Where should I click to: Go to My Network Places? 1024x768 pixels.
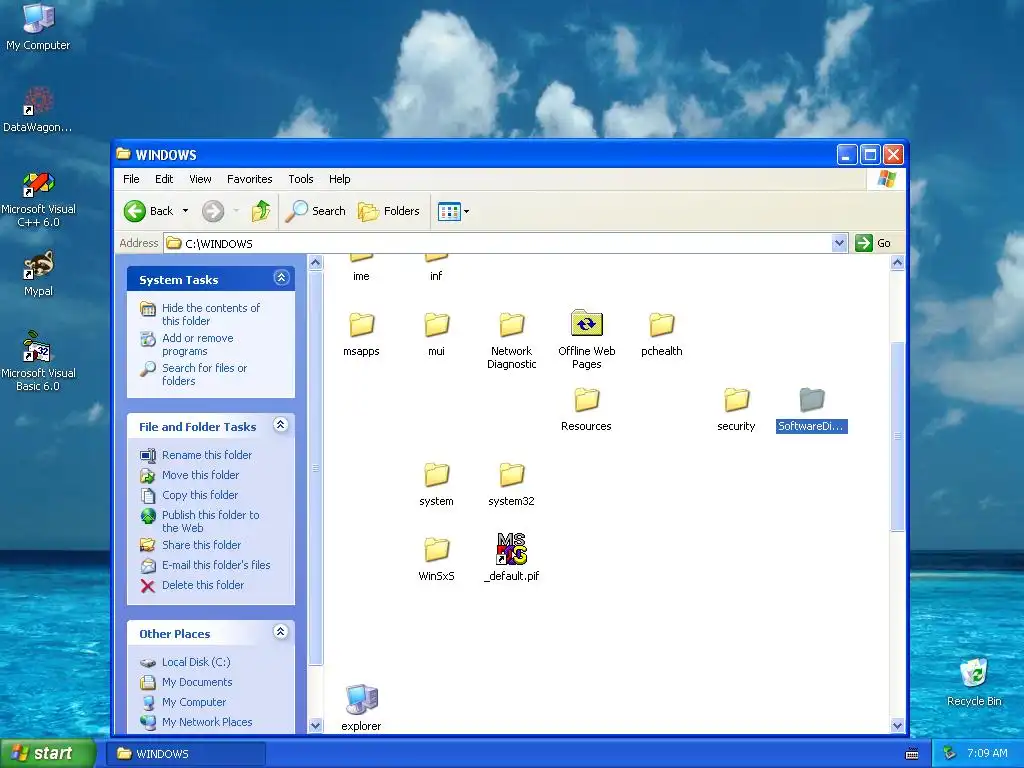pyautogui.click(x=196, y=722)
